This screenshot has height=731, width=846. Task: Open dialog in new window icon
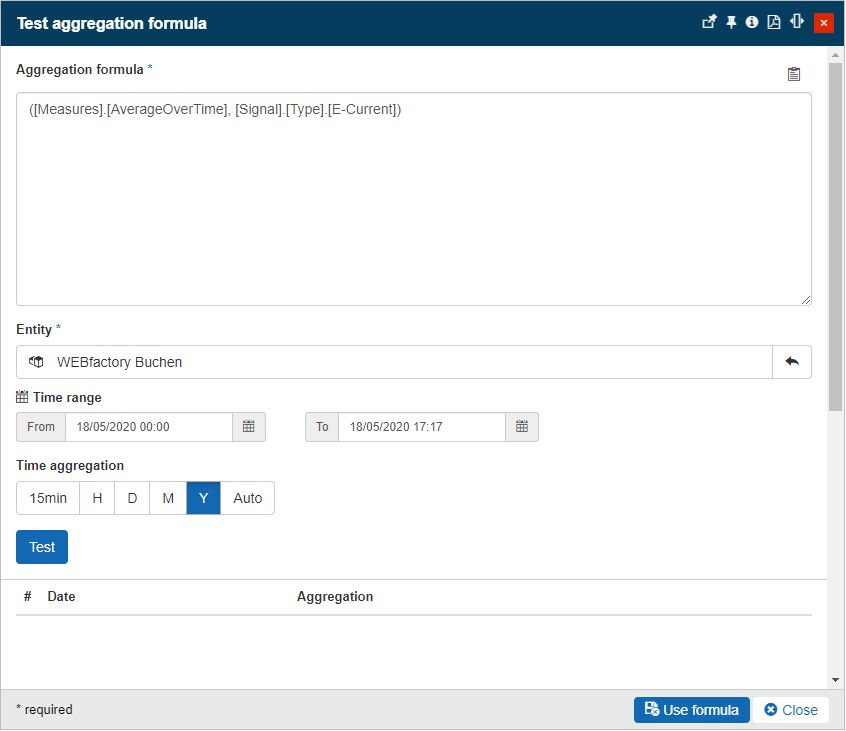coord(709,22)
